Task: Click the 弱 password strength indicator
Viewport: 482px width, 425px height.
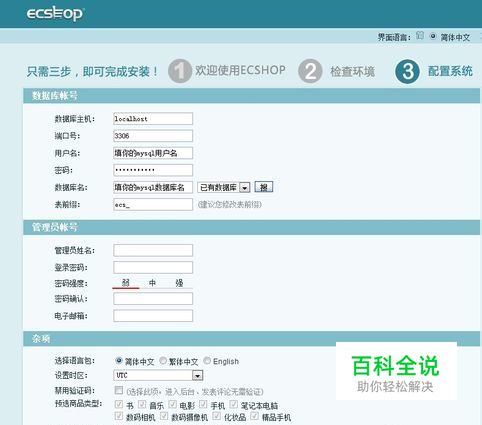Action: click(x=126, y=283)
